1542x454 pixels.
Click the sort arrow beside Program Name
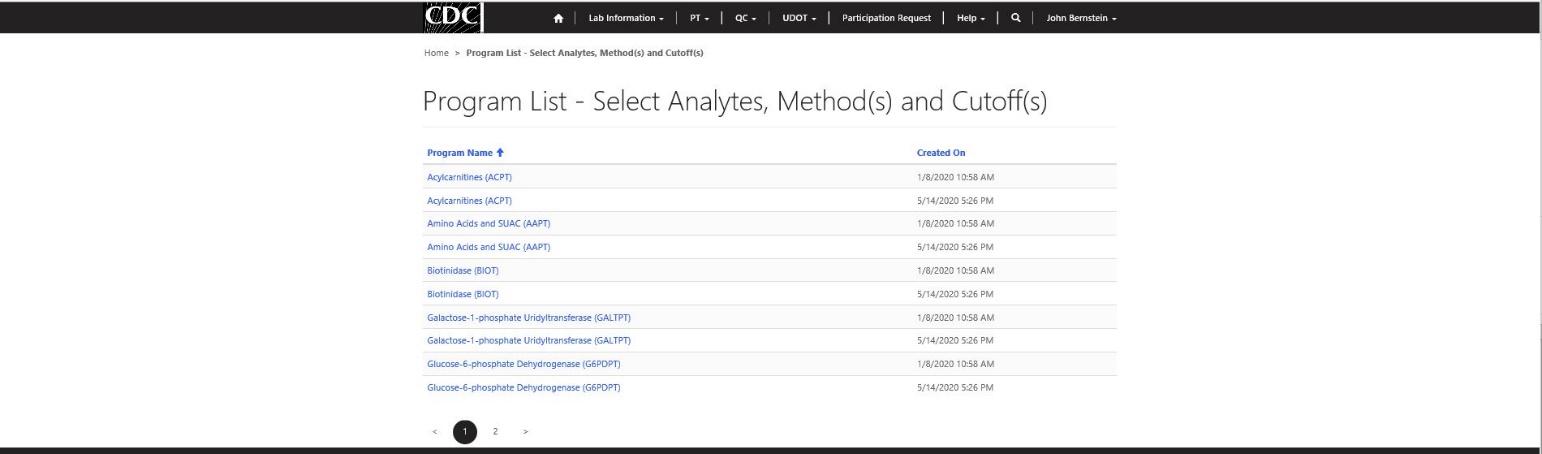coord(500,153)
